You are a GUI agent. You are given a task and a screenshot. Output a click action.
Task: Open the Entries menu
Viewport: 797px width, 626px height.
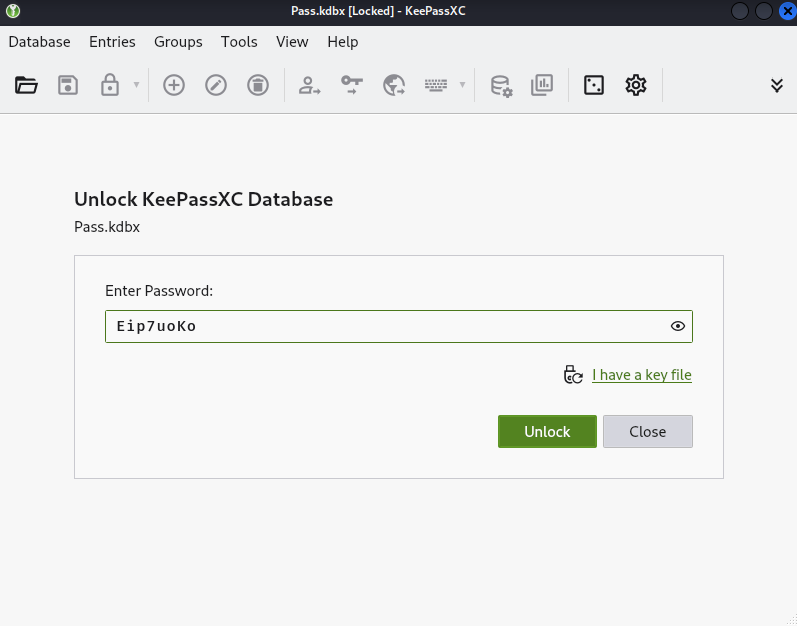[112, 42]
